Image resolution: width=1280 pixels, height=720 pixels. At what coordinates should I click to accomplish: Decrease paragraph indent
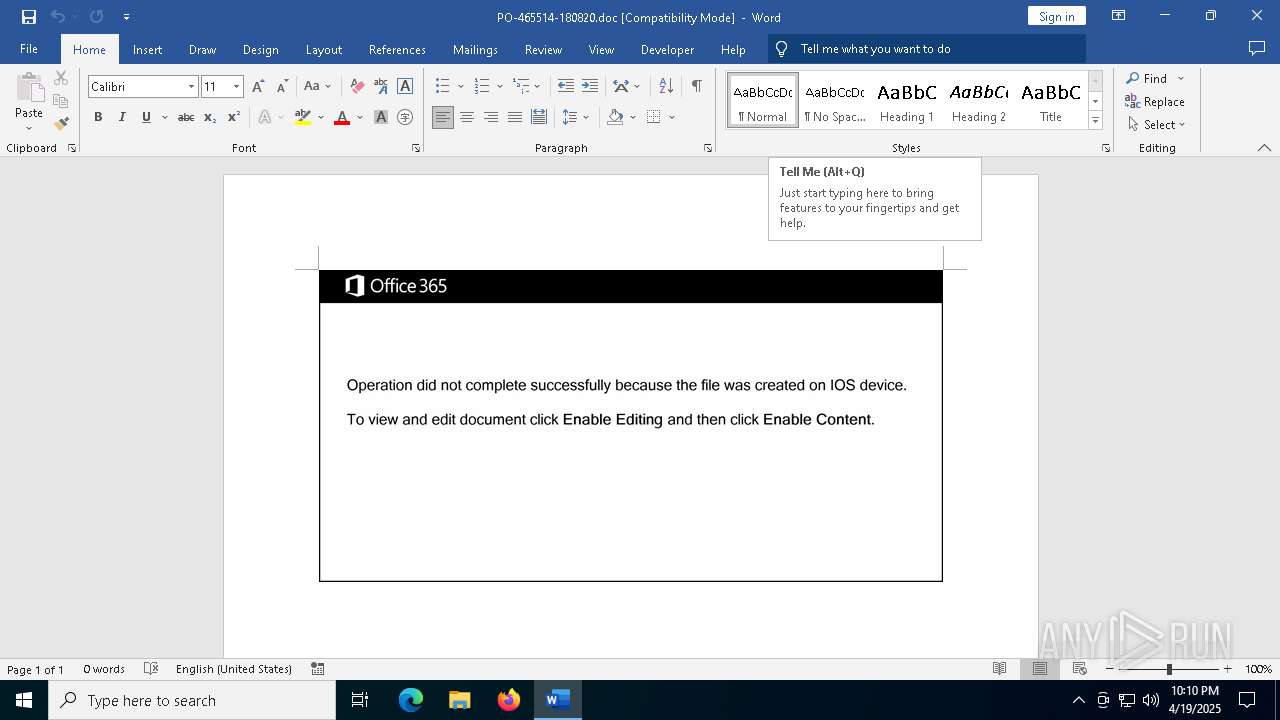click(566, 86)
